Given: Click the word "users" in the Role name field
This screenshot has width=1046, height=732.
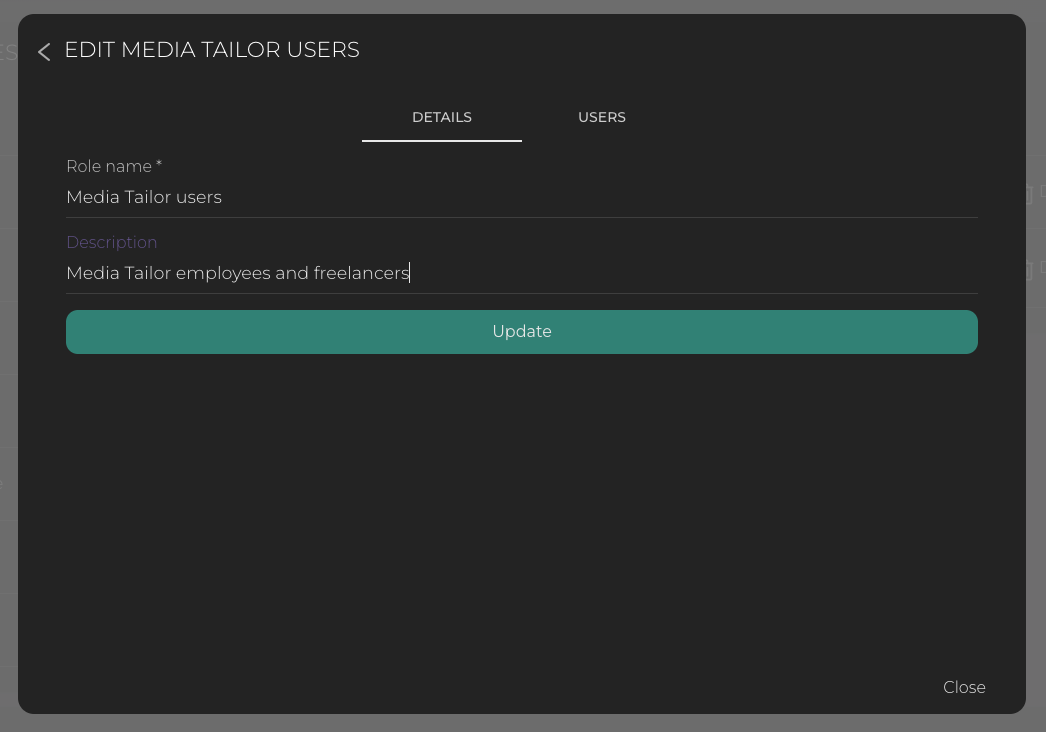Looking at the screenshot, I should (199, 197).
